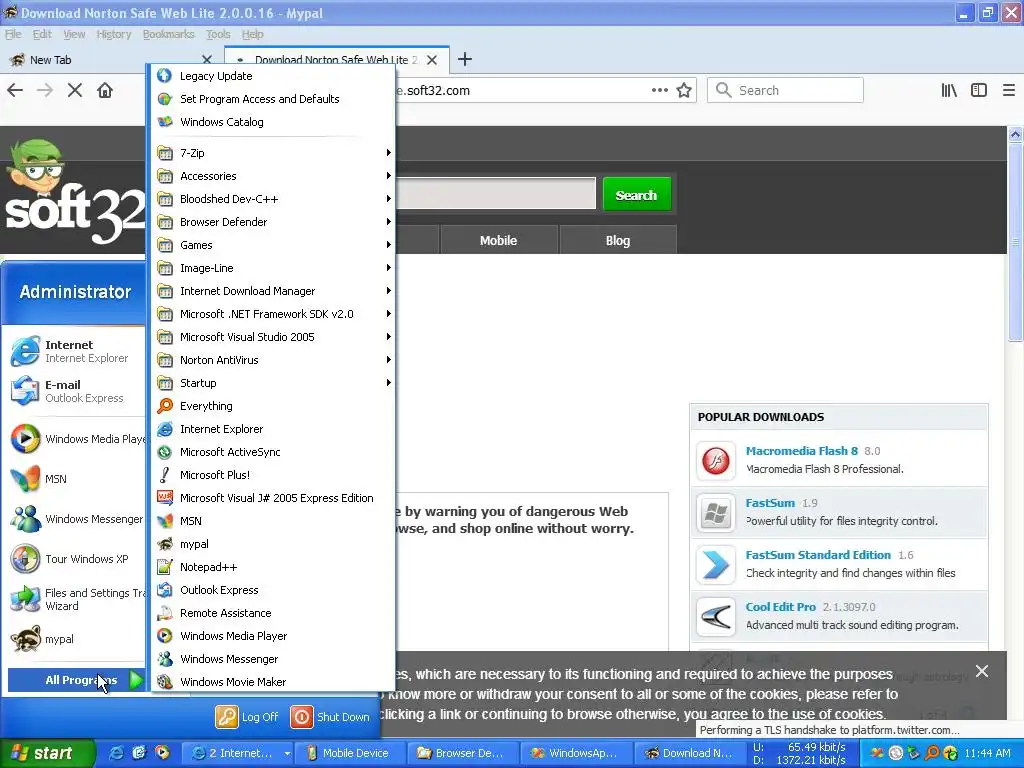
Task: Click the Shut Down button
Action: click(330, 716)
